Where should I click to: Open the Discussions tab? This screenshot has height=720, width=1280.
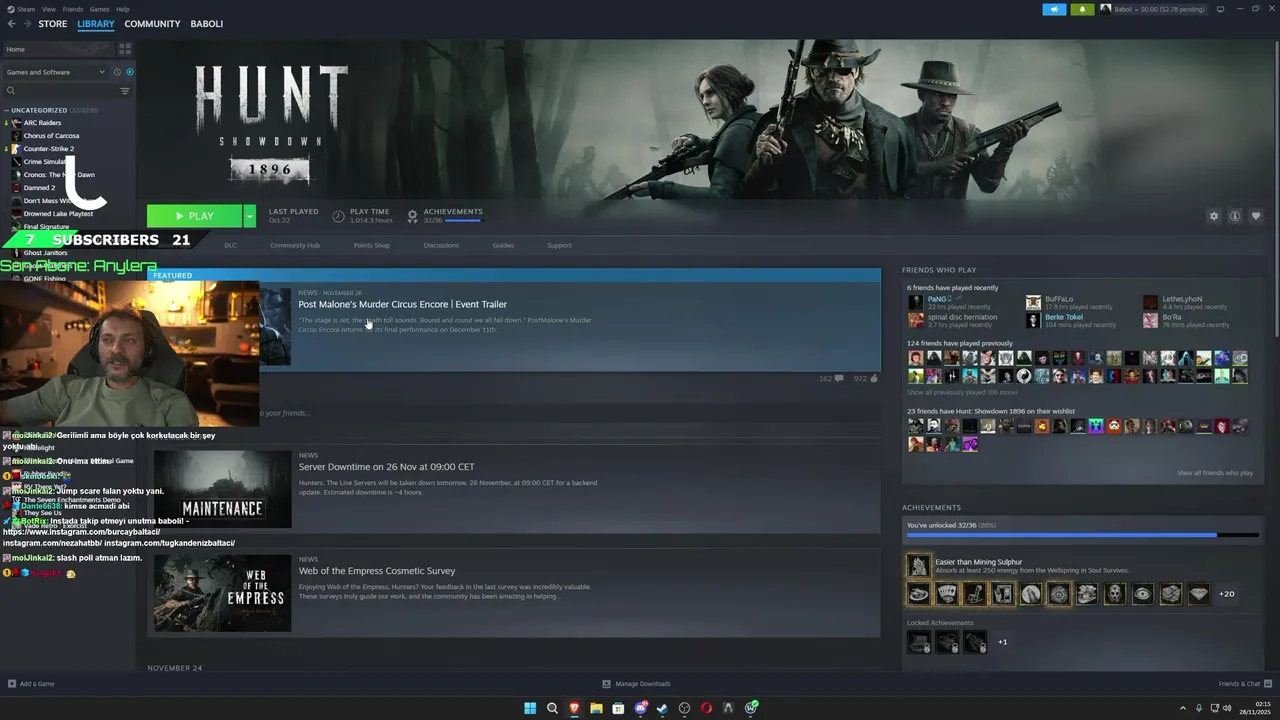441,245
